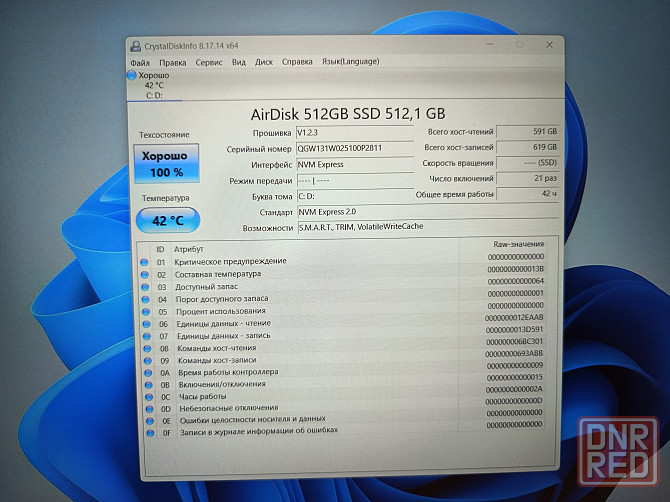Click the Всего хост-чтений value 591 GB
The image size is (670, 502).
[528, 132]
